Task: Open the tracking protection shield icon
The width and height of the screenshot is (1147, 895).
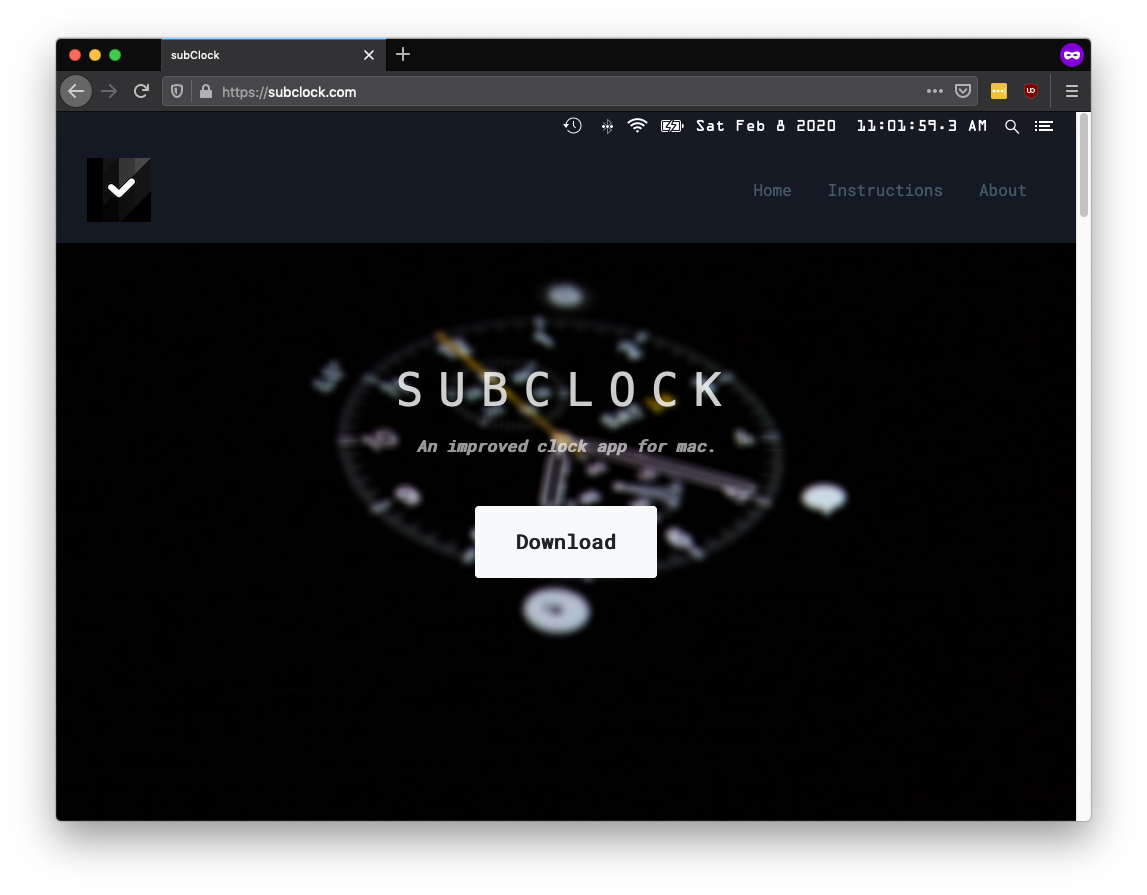Action: tap(177, 91)
